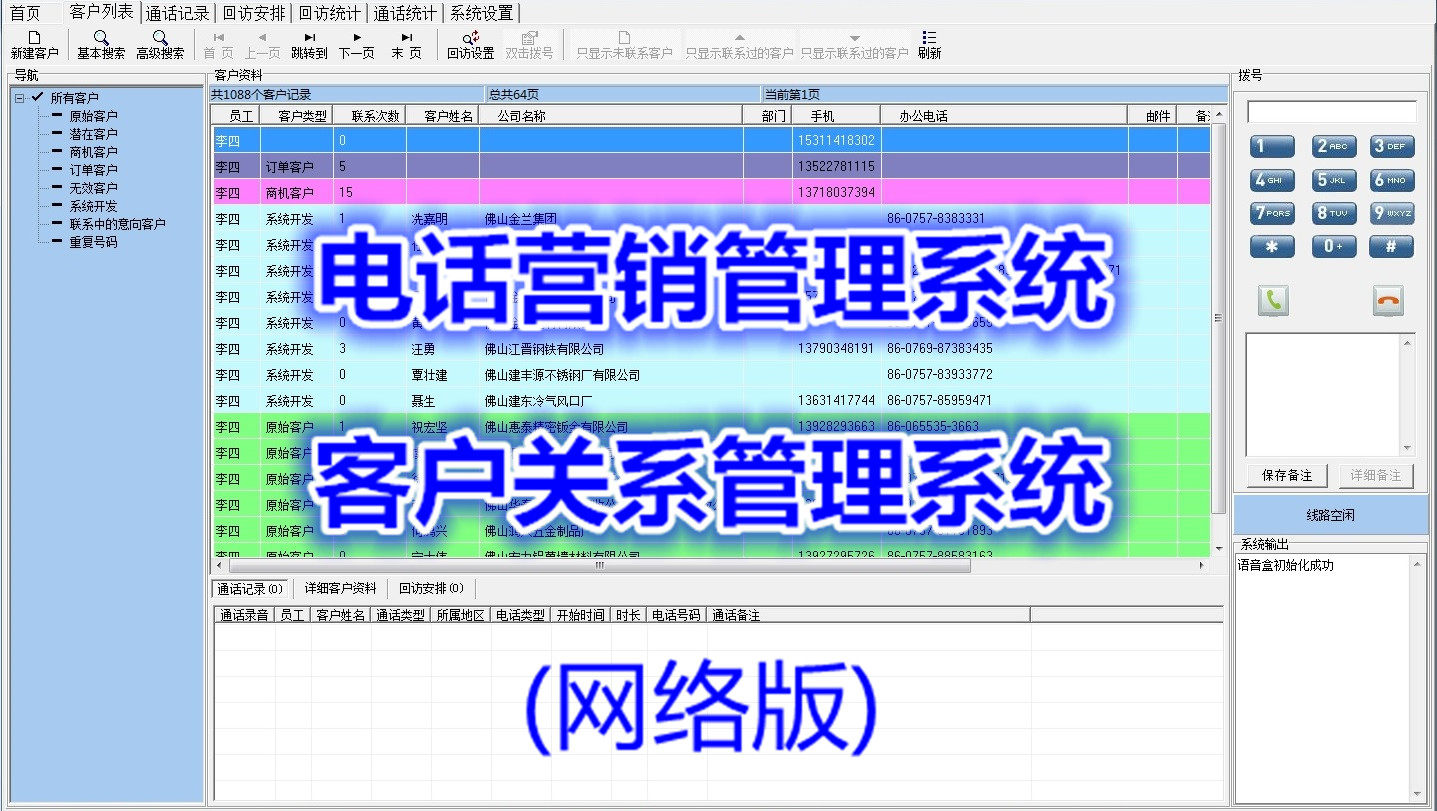Show the 详细客户资料 lower tab

[341, 589]
